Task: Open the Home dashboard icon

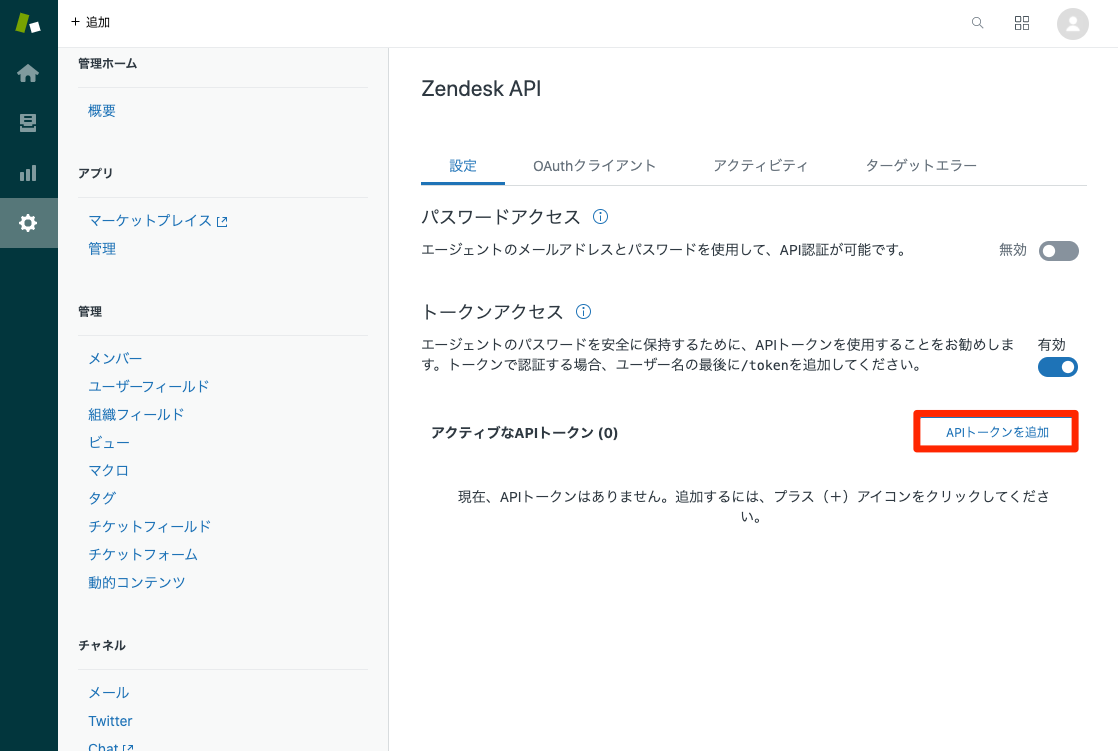Action: coord(28,73)
